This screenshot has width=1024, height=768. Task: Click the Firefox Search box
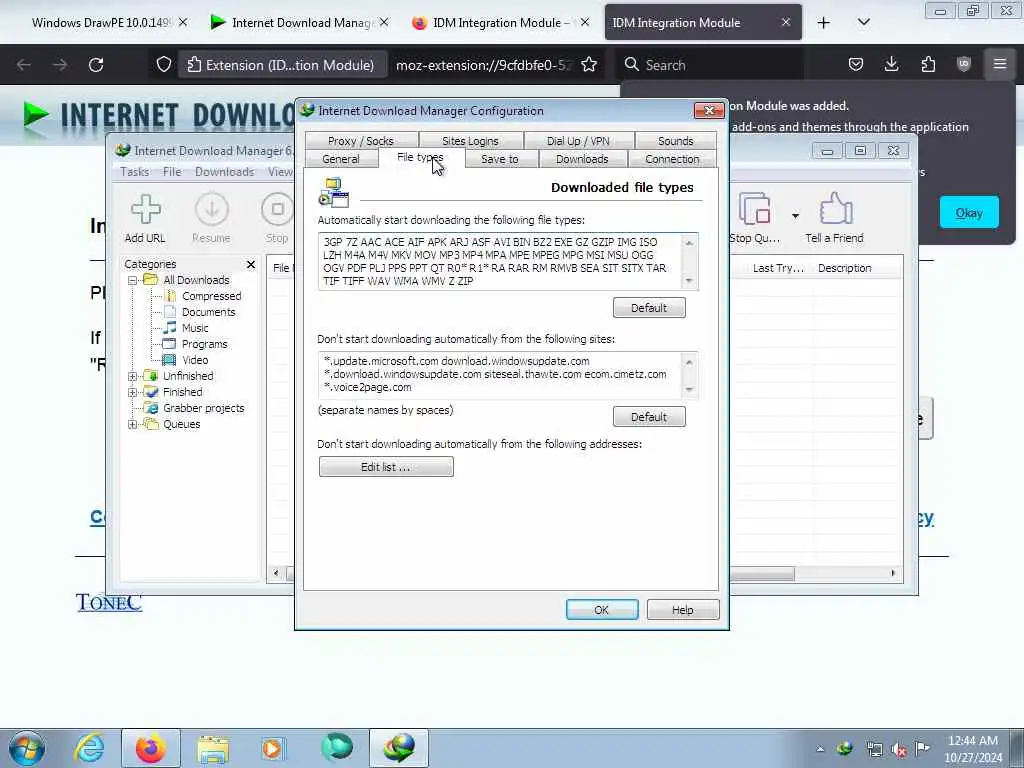[709, 65]
